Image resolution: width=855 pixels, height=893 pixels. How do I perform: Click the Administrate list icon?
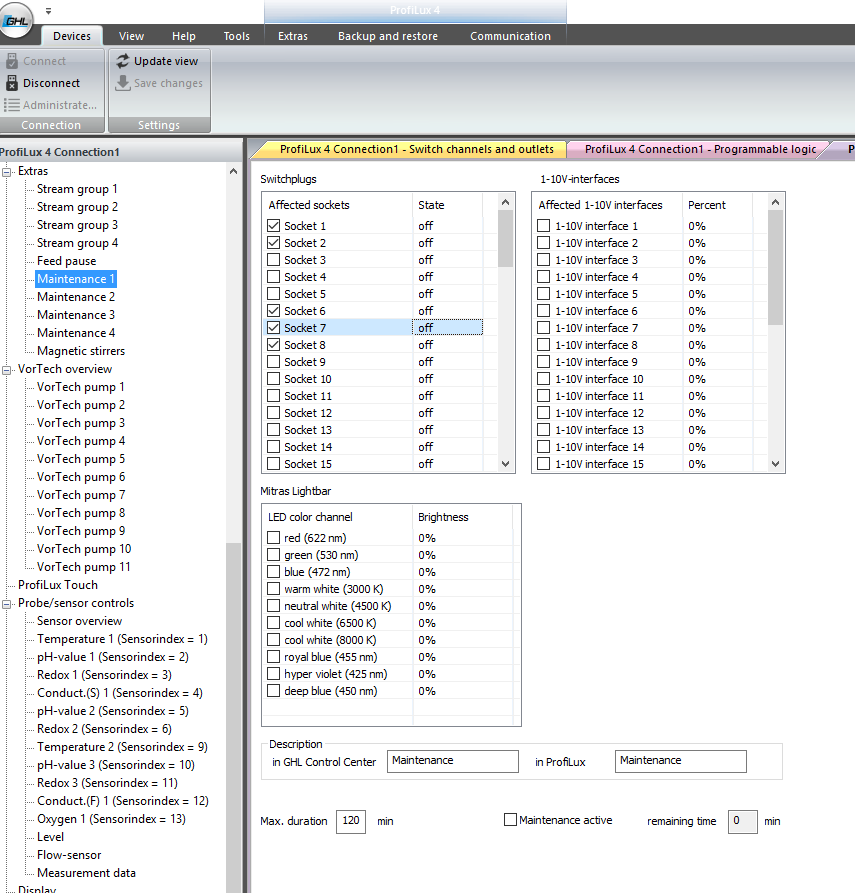tap(12, 105)
